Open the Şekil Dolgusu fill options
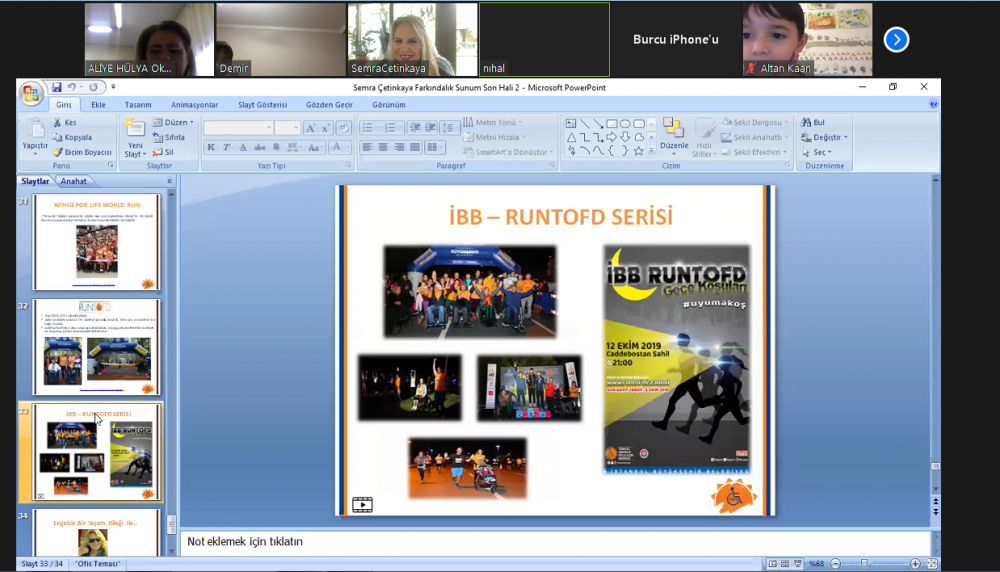This screenshot has width=1000, height=572. click(756, 122)
